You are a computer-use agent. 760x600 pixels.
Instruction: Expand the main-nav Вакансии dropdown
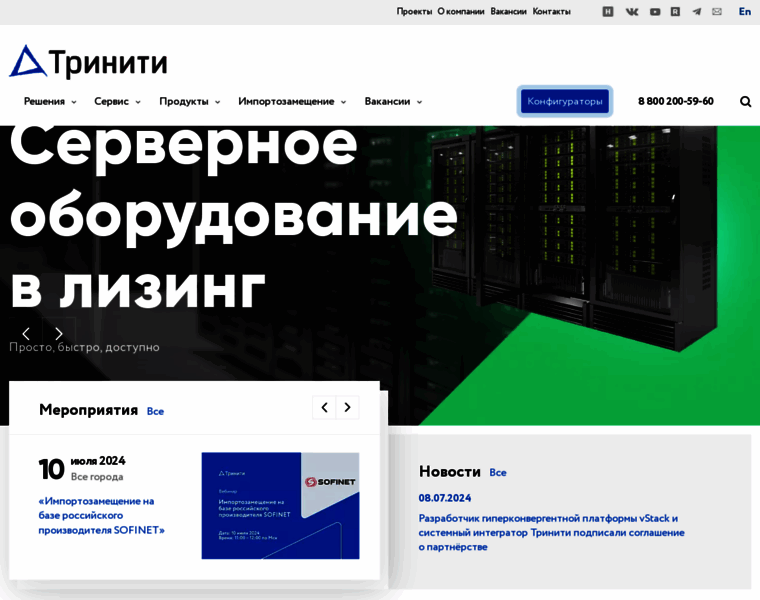[394, 101]
